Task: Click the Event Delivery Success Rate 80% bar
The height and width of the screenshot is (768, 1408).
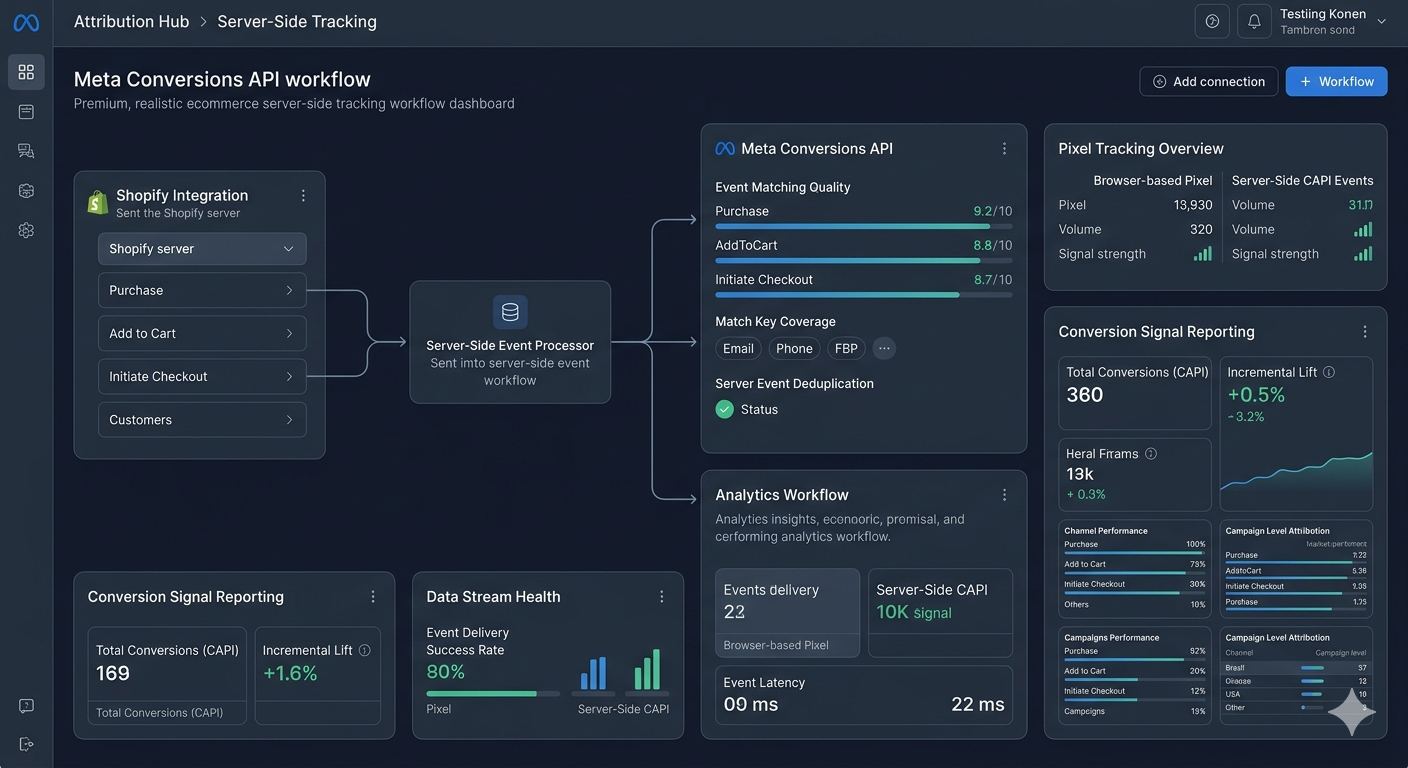Action: tap(493, 693)
